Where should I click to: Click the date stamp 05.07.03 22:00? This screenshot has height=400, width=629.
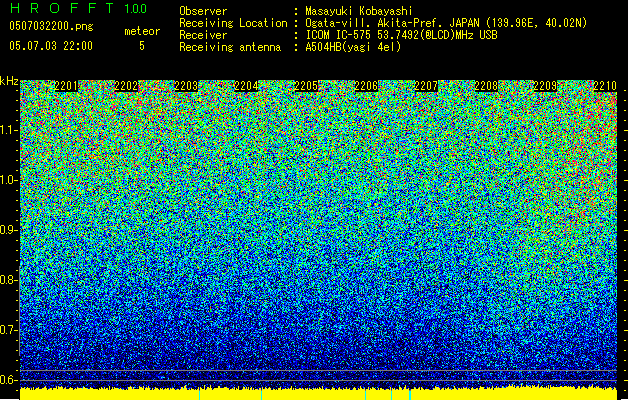click(51, 46)
